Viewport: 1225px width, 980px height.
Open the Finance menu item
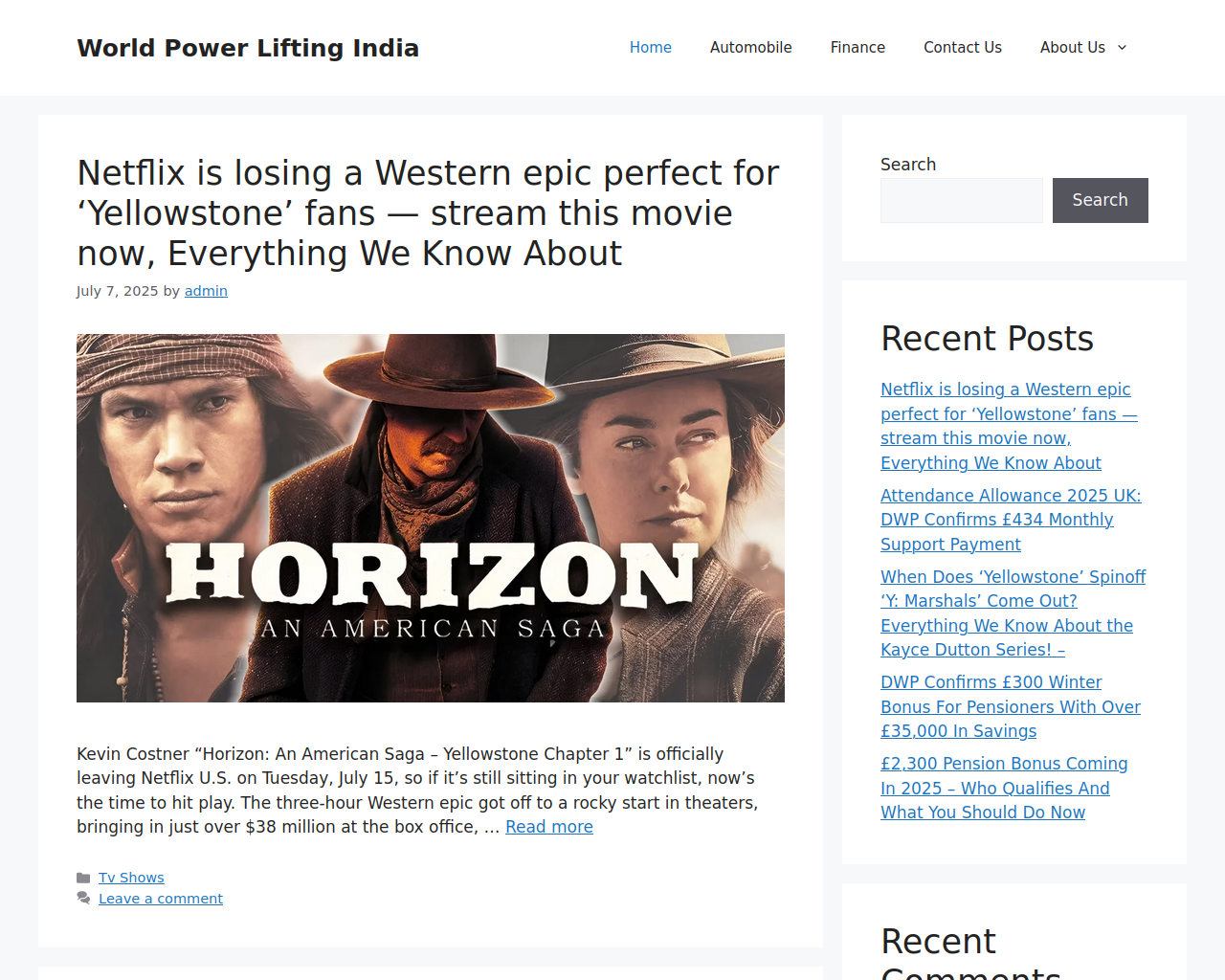tap(857, 48)
